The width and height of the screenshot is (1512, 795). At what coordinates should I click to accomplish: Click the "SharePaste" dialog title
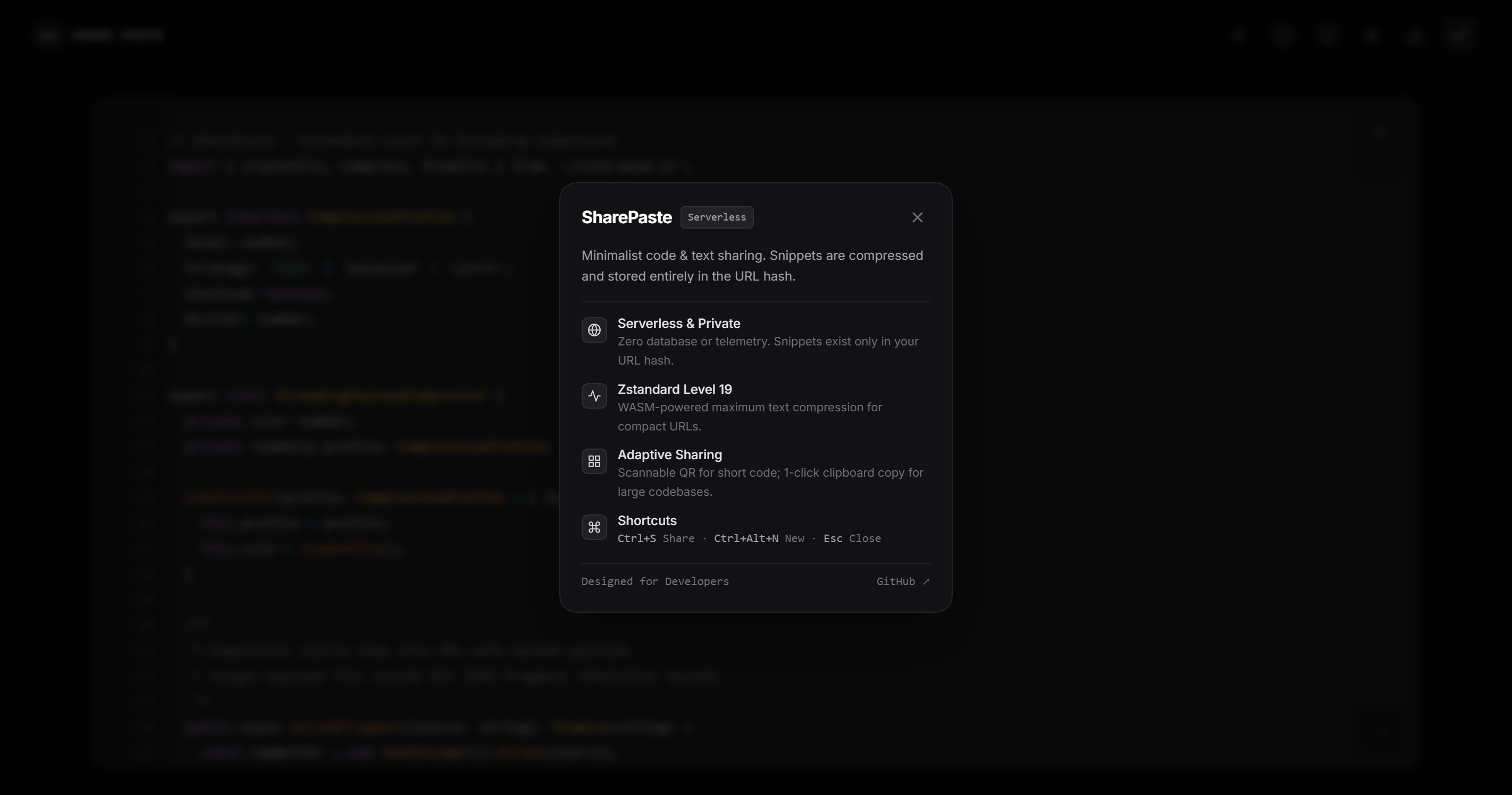pos(626,217)
